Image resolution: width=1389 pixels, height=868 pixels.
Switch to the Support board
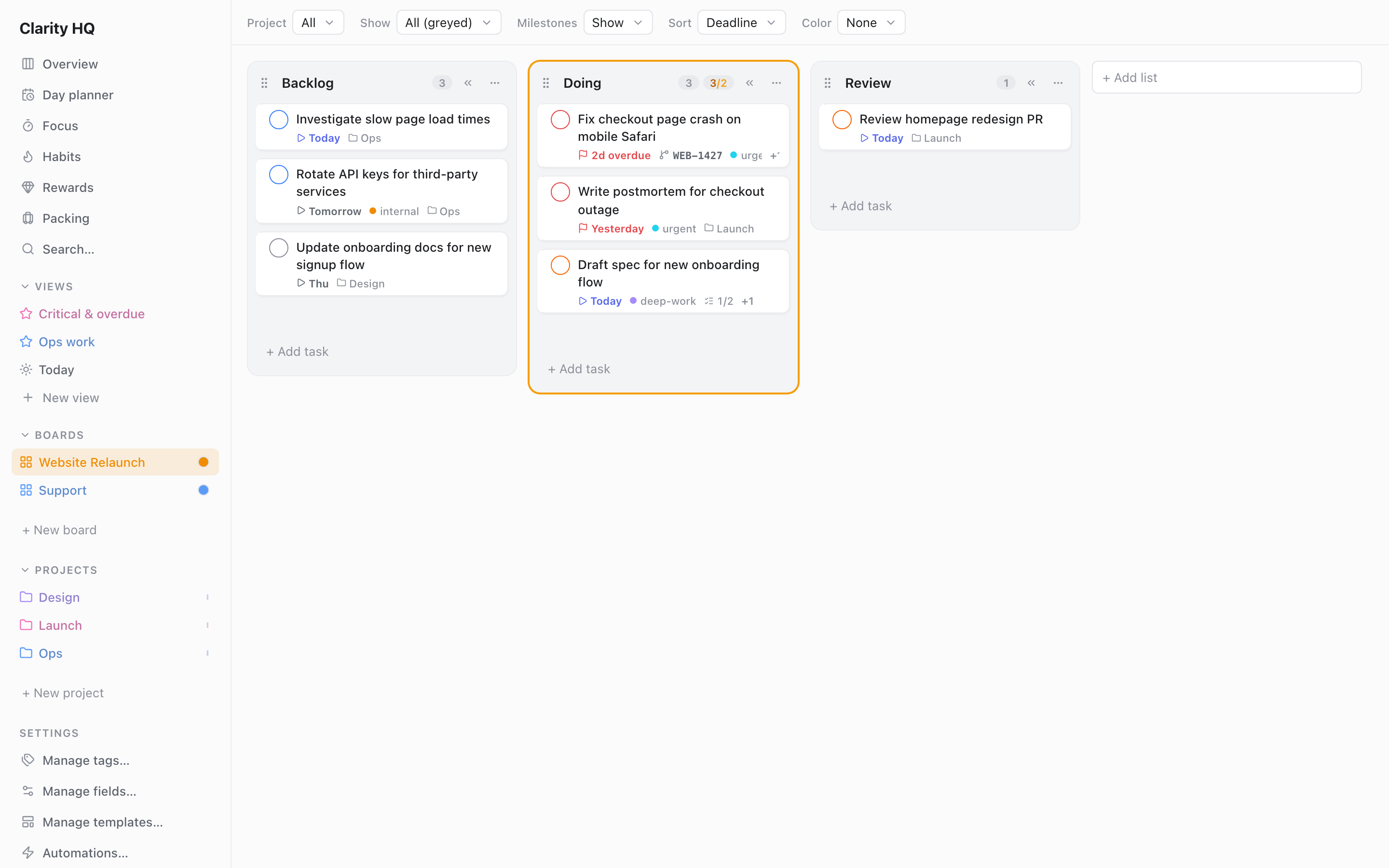pos(115,490)
